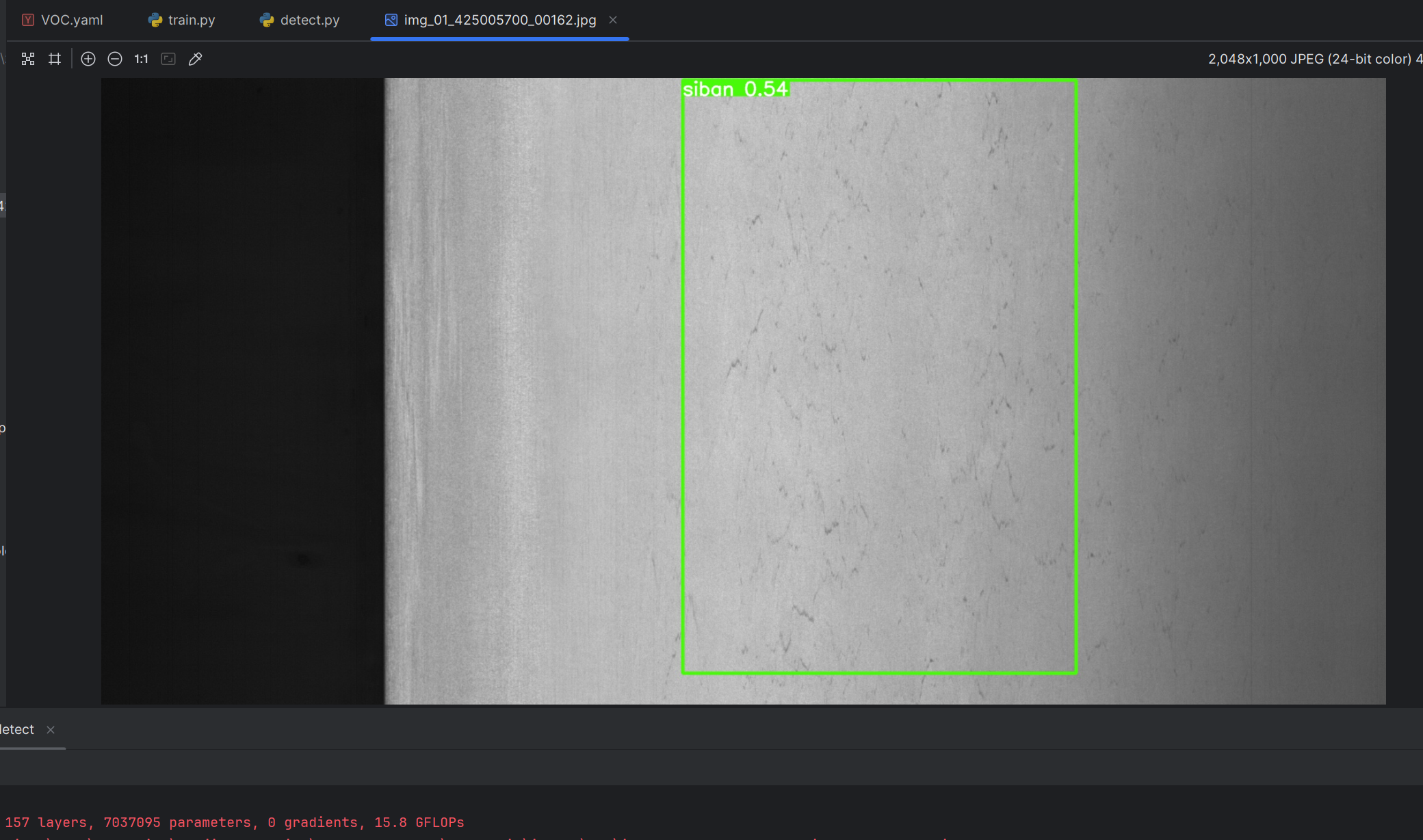Fit image zoom to window
The width and height of the screenshot is (1423, 840).
click(168, 59)
